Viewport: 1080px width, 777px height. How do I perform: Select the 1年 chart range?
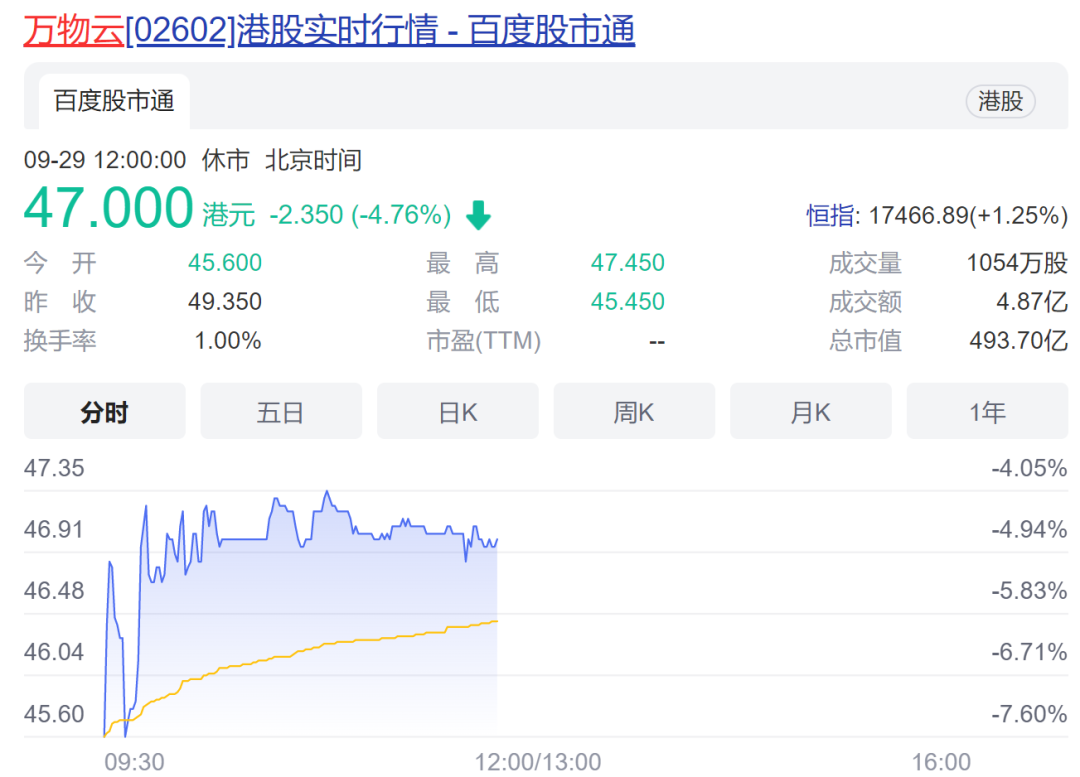pyautogui.click(x=987, y=411)
